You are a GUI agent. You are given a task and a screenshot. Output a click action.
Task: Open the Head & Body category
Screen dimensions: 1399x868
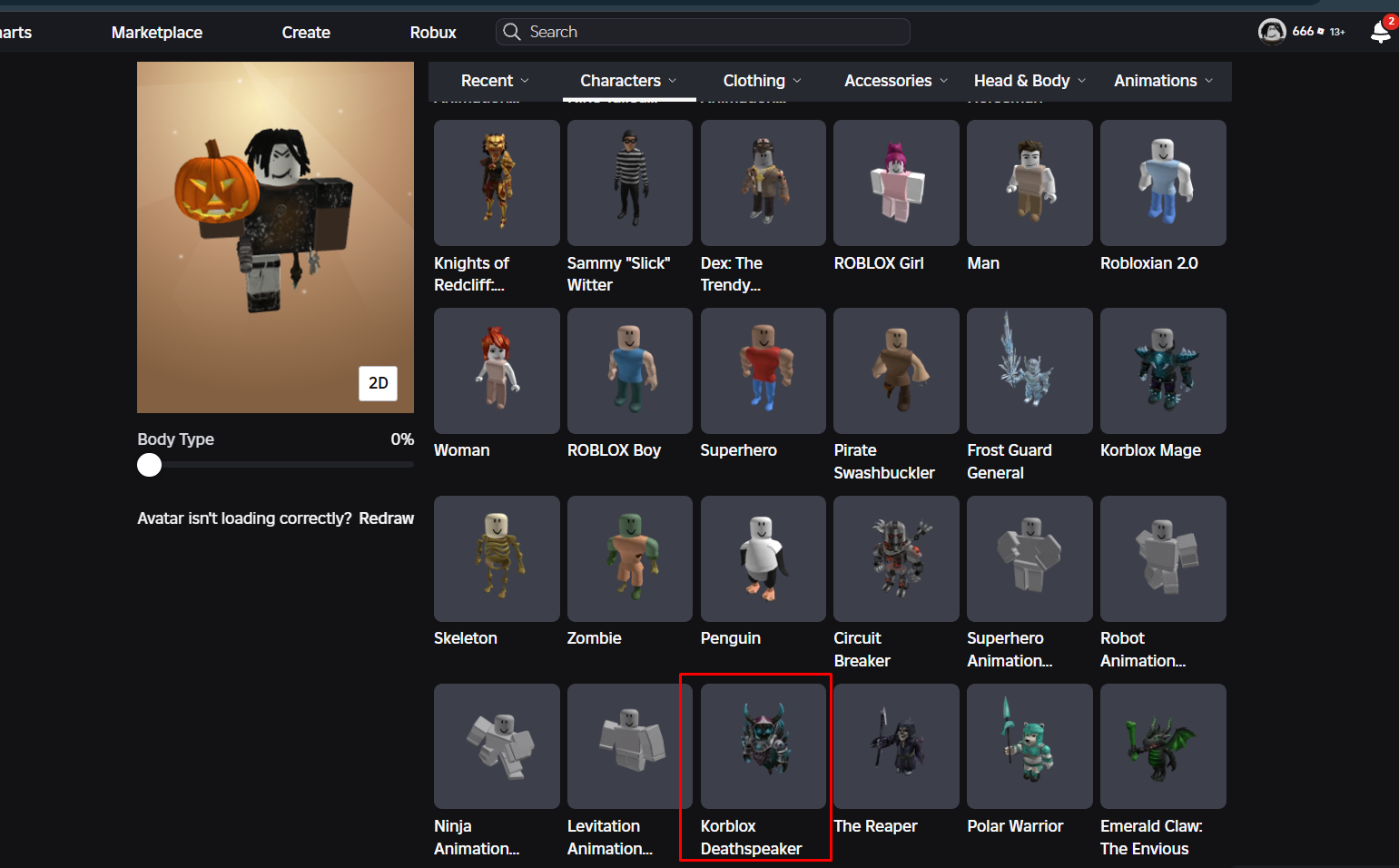[1030, 81]
